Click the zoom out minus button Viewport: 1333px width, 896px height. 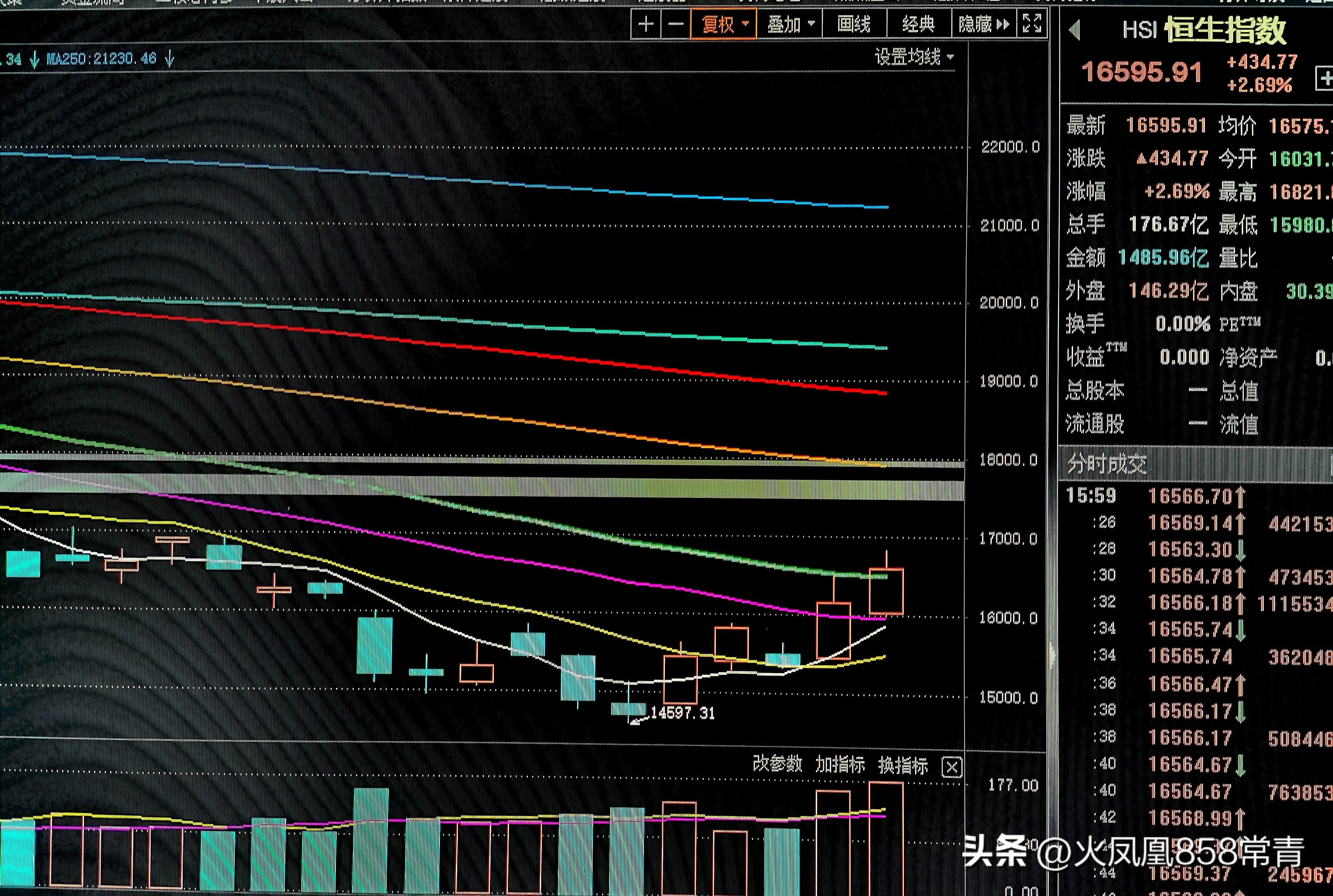click(675, 25)
